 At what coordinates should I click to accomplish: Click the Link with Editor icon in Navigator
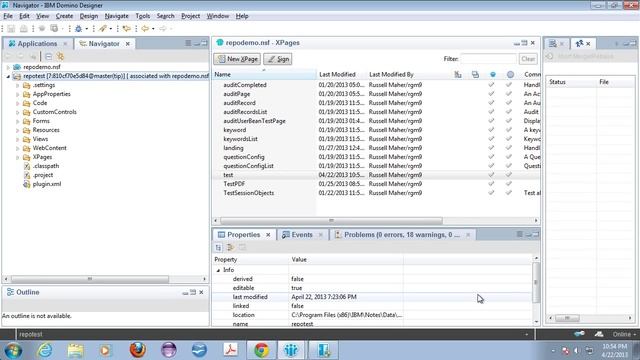60,56
